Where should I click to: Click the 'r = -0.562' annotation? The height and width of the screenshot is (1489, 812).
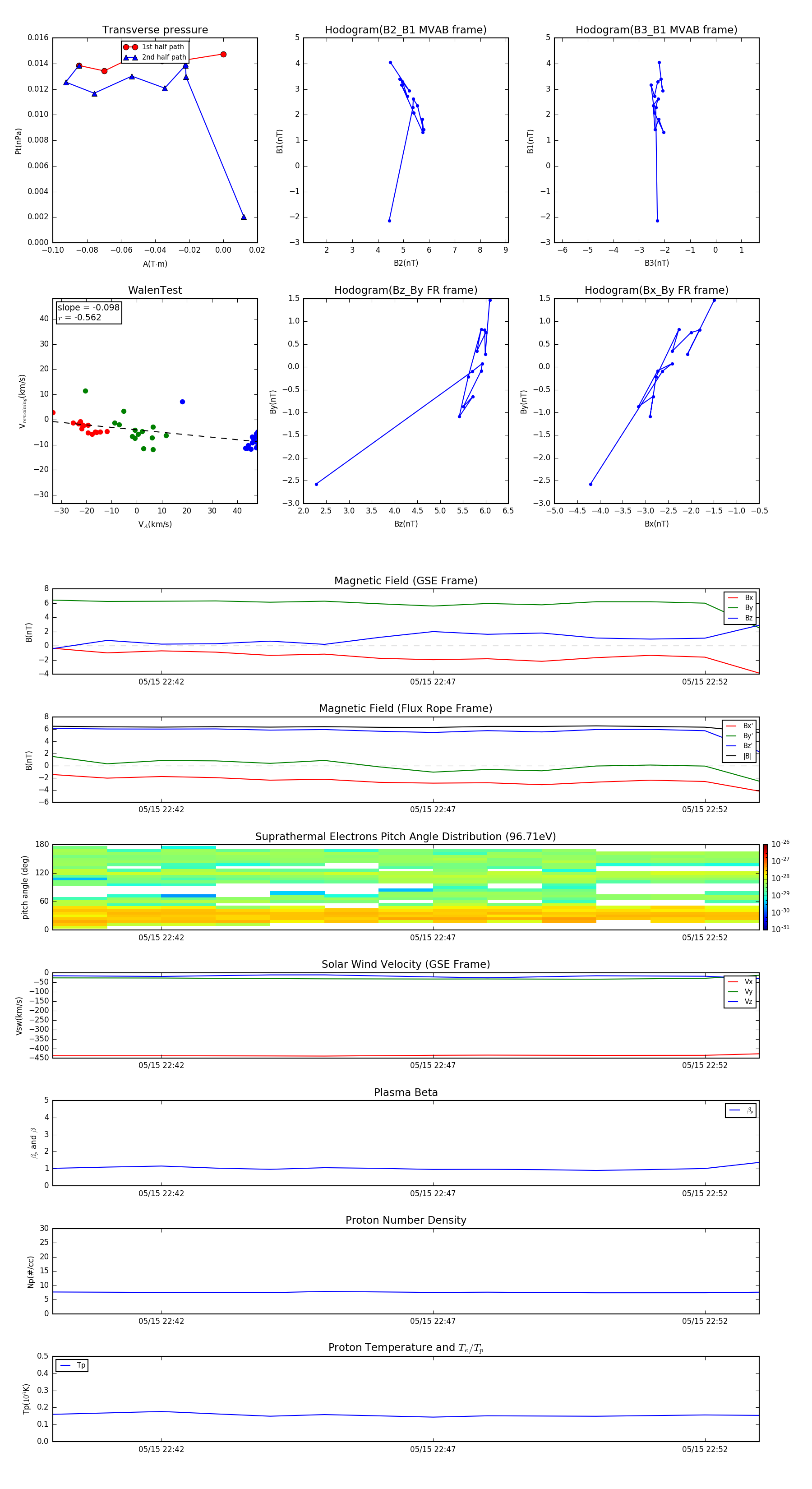click(80, 317)
